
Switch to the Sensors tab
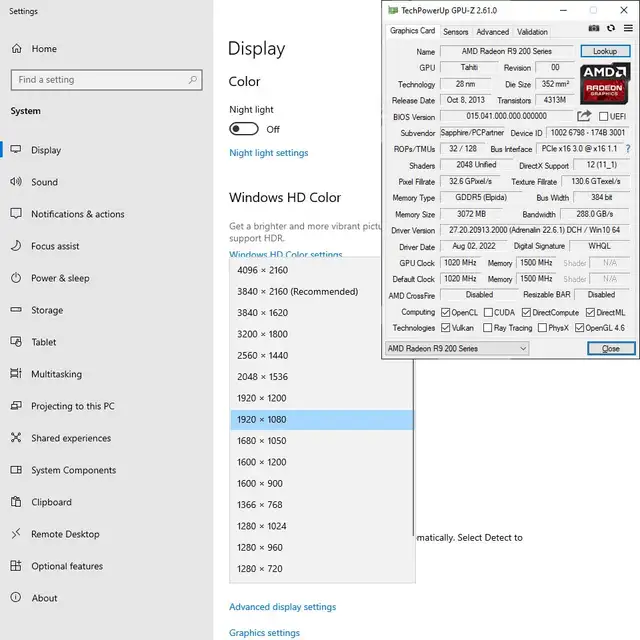pyautogui.click(x=456, y=32)
